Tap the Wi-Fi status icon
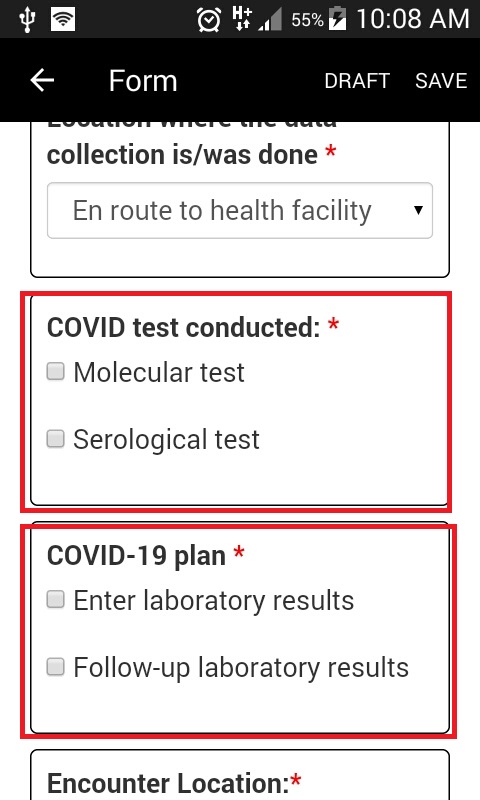480x800 pixels. (63, 20)
